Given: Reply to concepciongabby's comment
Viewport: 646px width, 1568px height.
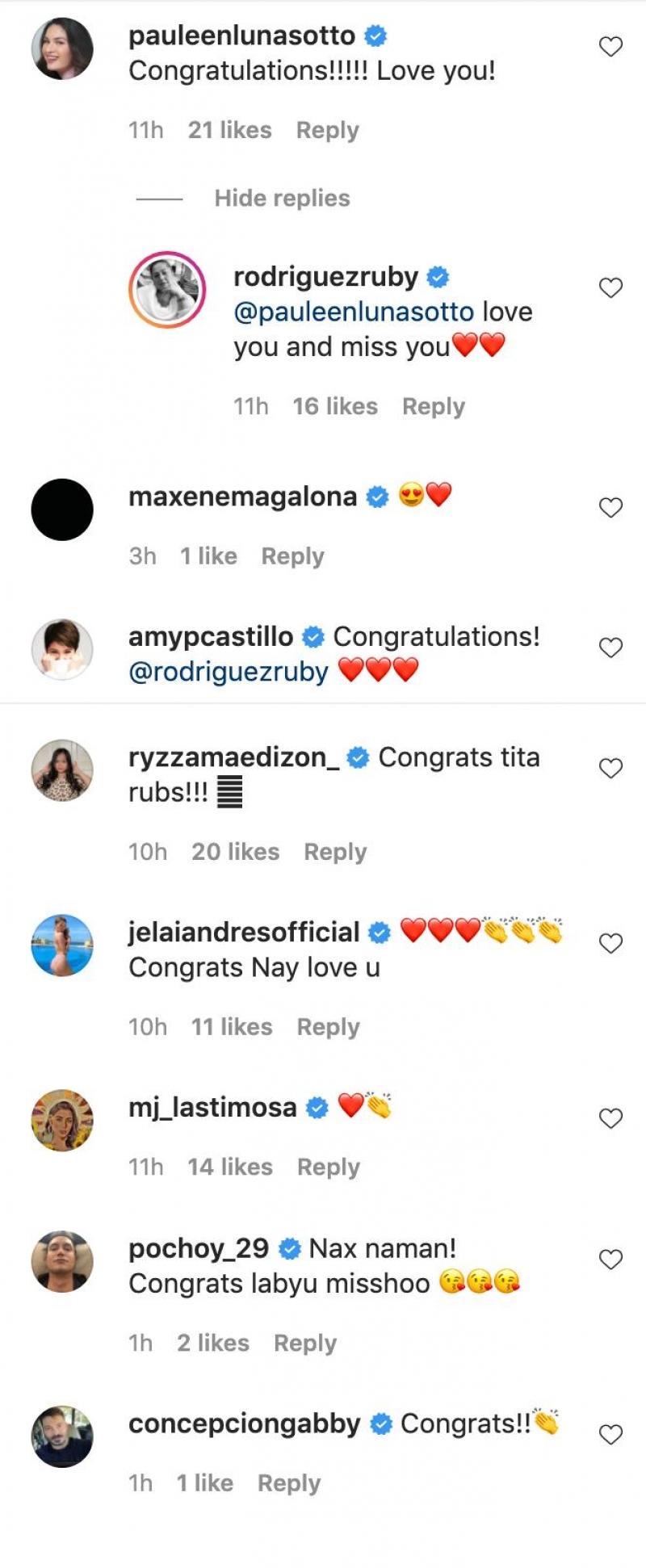Looking at the screenshot, I should [x=289, y=1484].
